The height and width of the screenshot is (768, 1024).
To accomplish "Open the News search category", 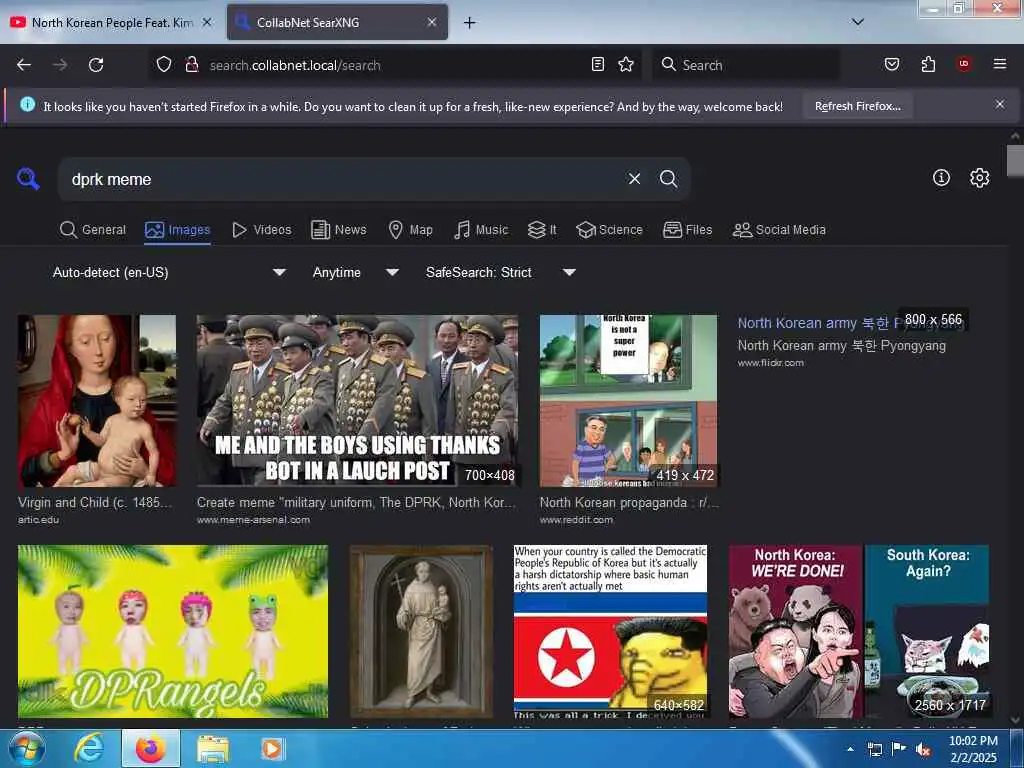I will click(x=339, y=230).
